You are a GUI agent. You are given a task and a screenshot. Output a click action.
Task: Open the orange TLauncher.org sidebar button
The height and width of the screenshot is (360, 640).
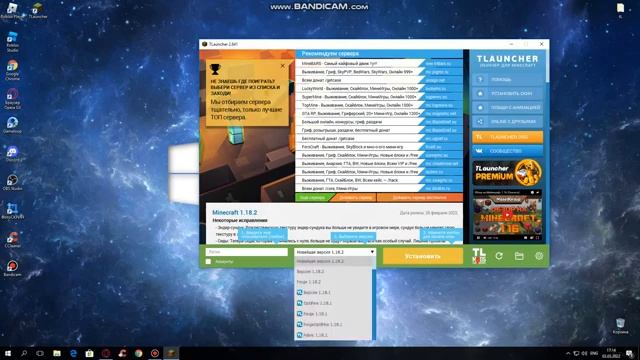pos(507,137)
